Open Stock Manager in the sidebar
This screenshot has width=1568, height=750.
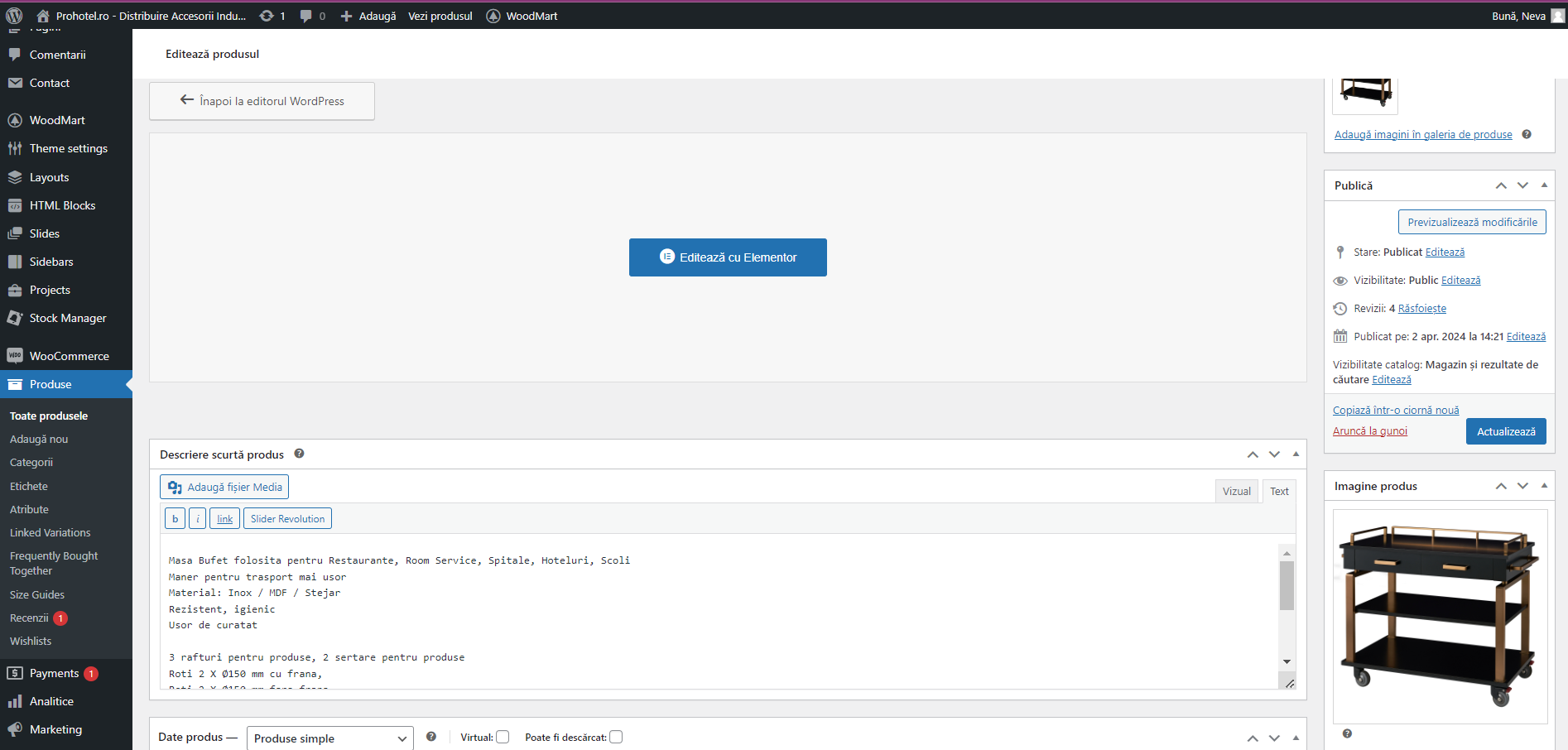tap(68, 318)
